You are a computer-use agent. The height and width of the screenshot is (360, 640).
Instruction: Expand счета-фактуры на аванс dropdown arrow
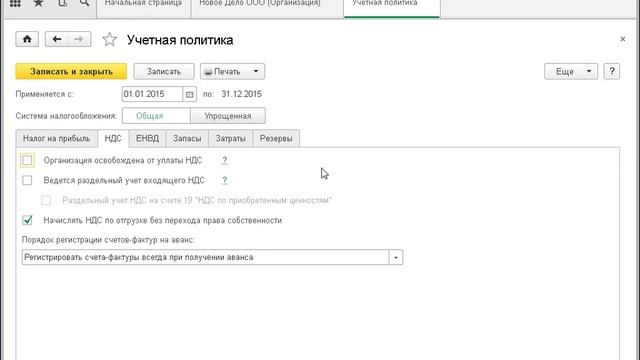pos(396,258)
